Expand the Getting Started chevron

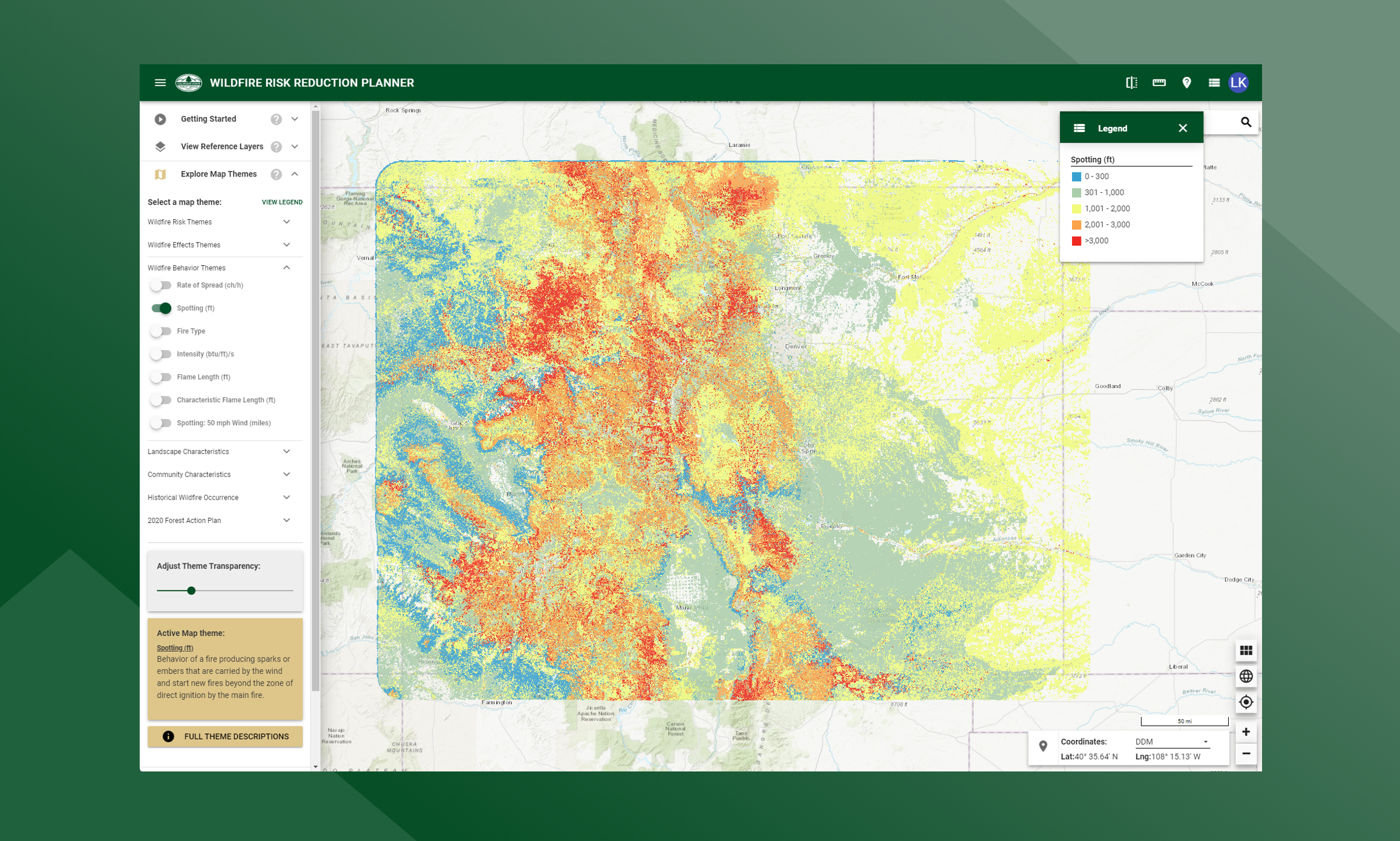295,119
